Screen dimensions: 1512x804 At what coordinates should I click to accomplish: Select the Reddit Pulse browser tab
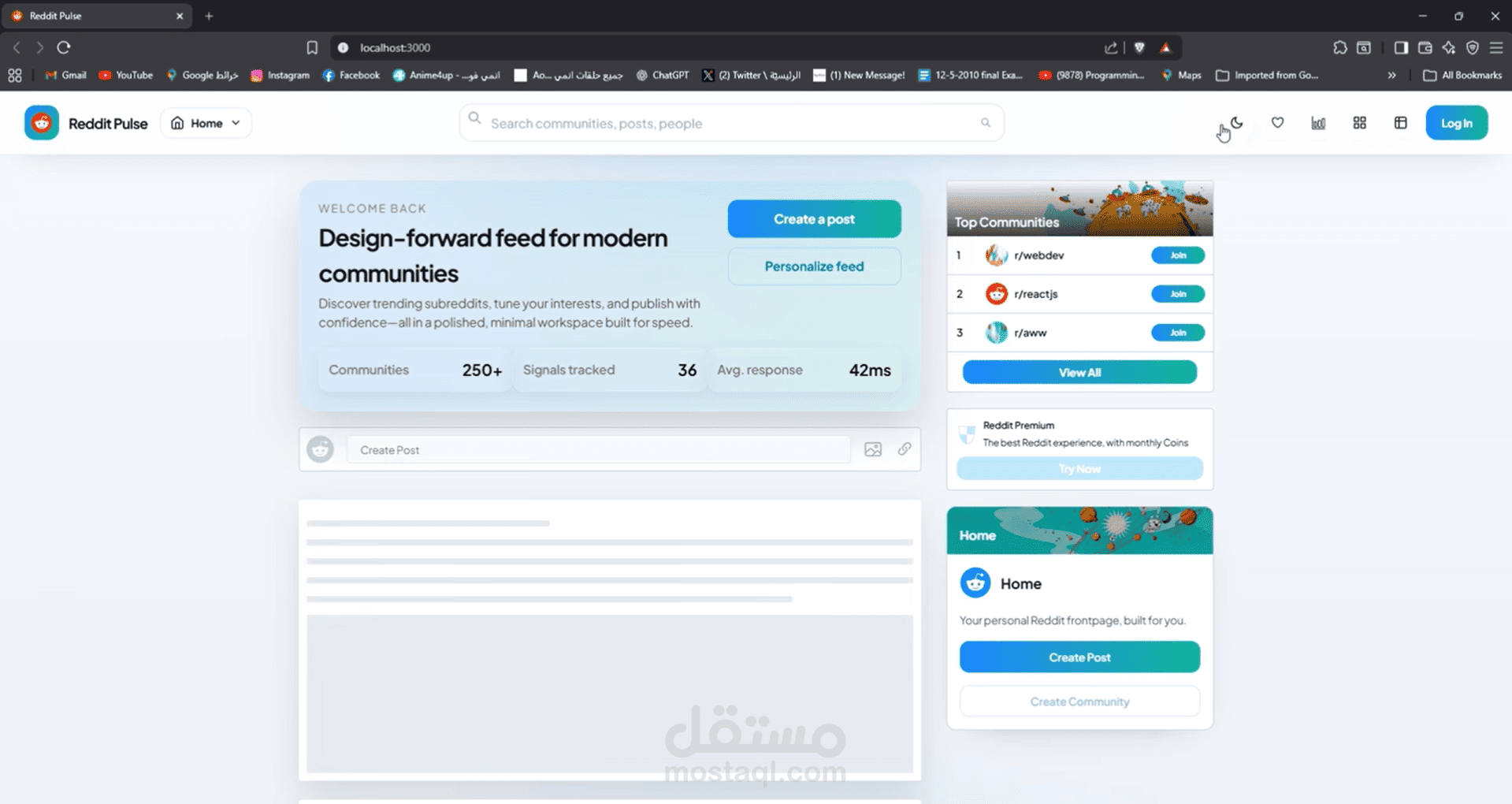coord(98,16)
